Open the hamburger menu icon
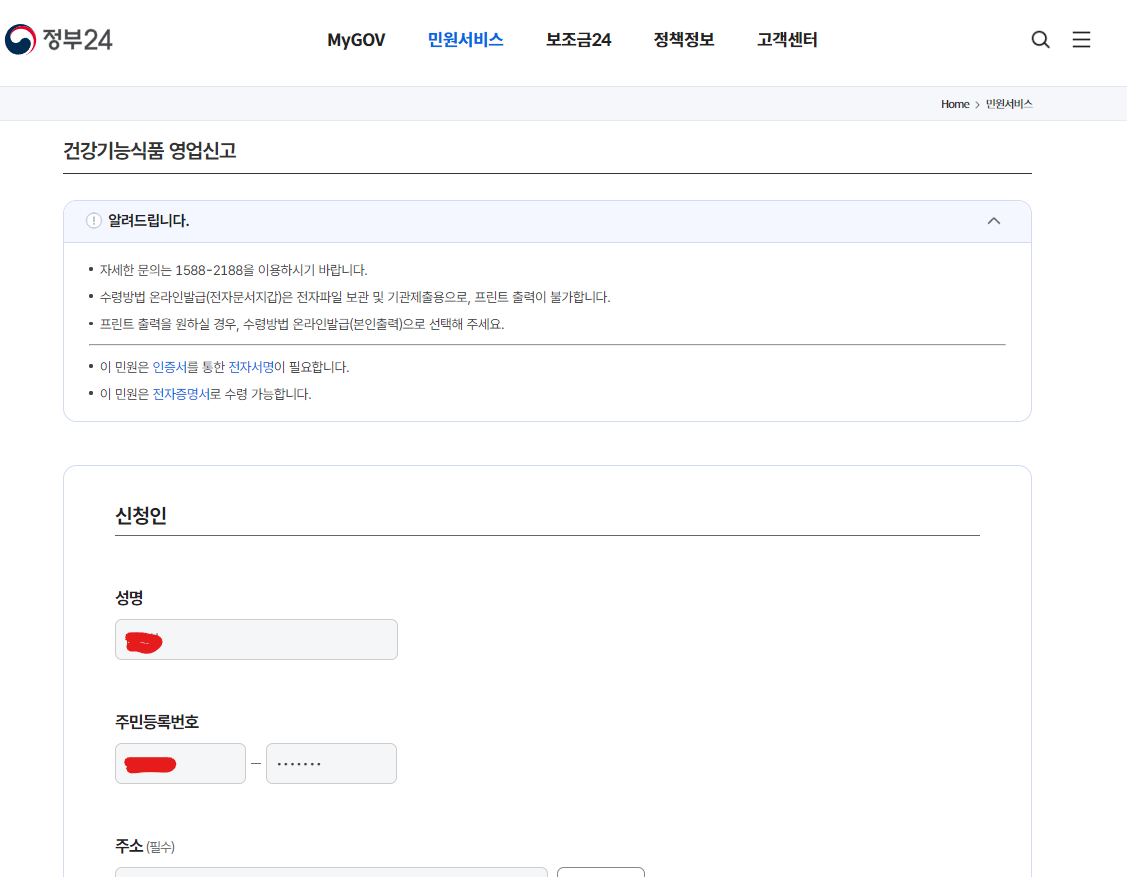The height and width of the screenshot is (877, 1127). point(1081,39)
